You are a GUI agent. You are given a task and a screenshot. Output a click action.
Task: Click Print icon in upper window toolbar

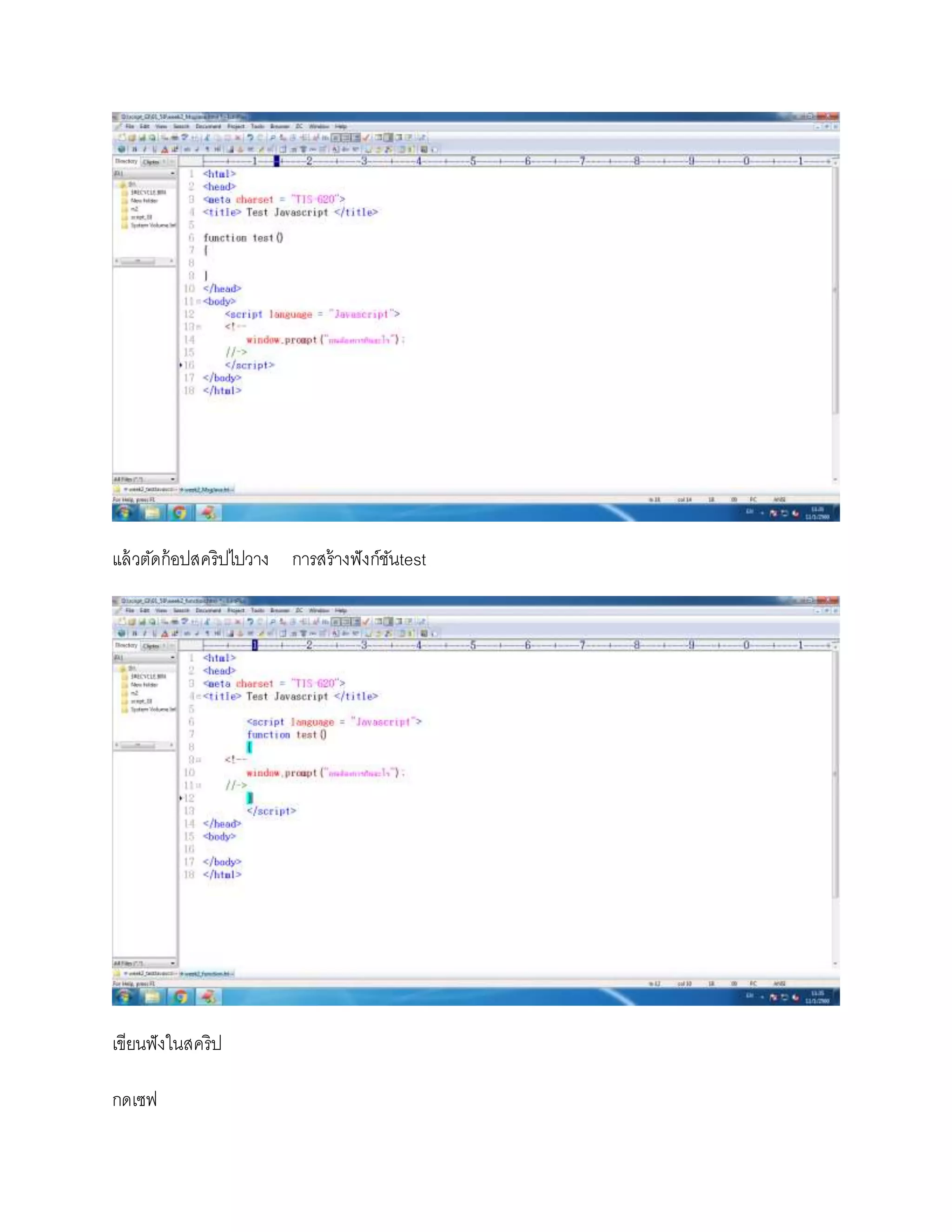point(175,138)
